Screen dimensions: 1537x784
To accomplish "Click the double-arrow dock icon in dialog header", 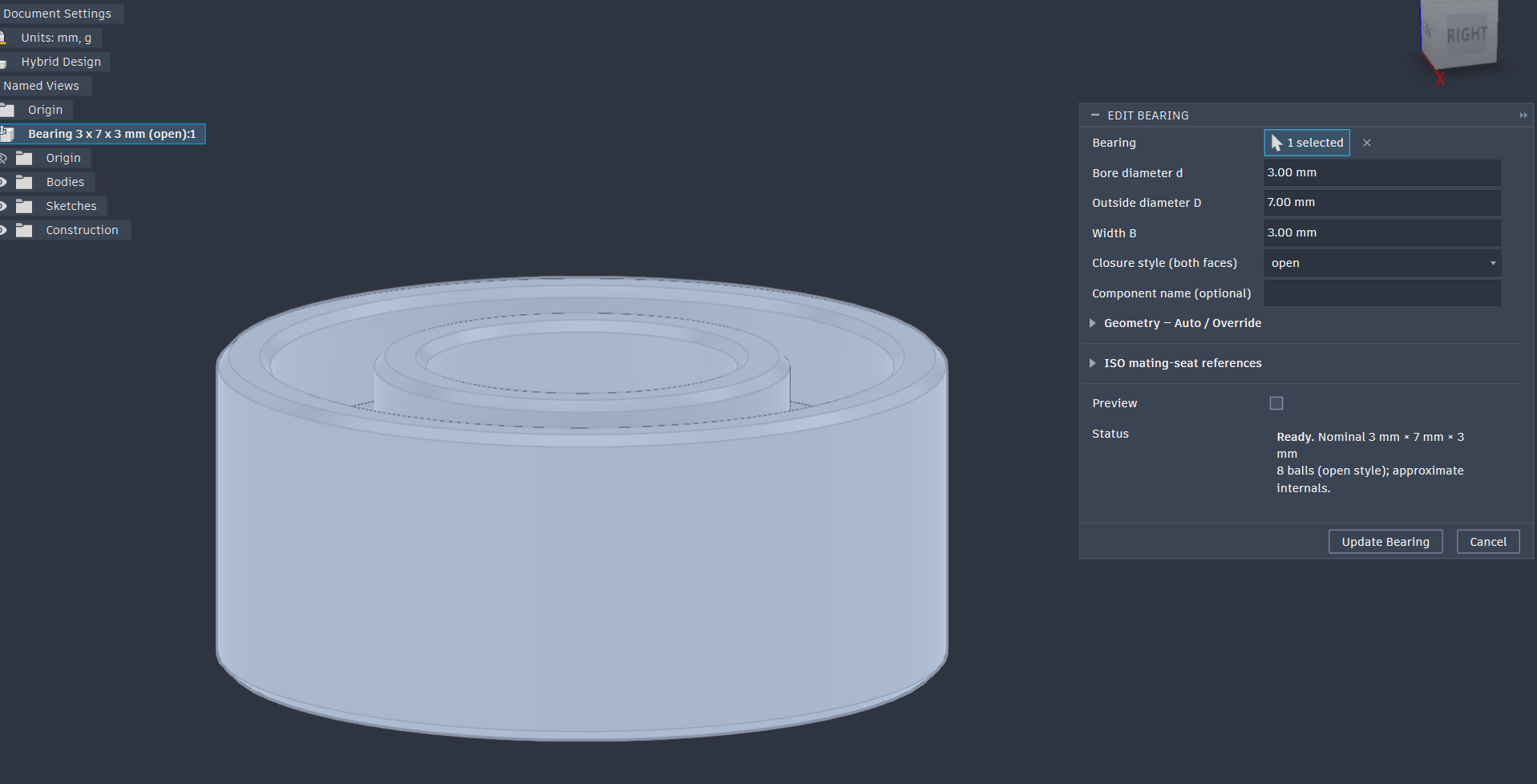I will (x=1523, y=115).
